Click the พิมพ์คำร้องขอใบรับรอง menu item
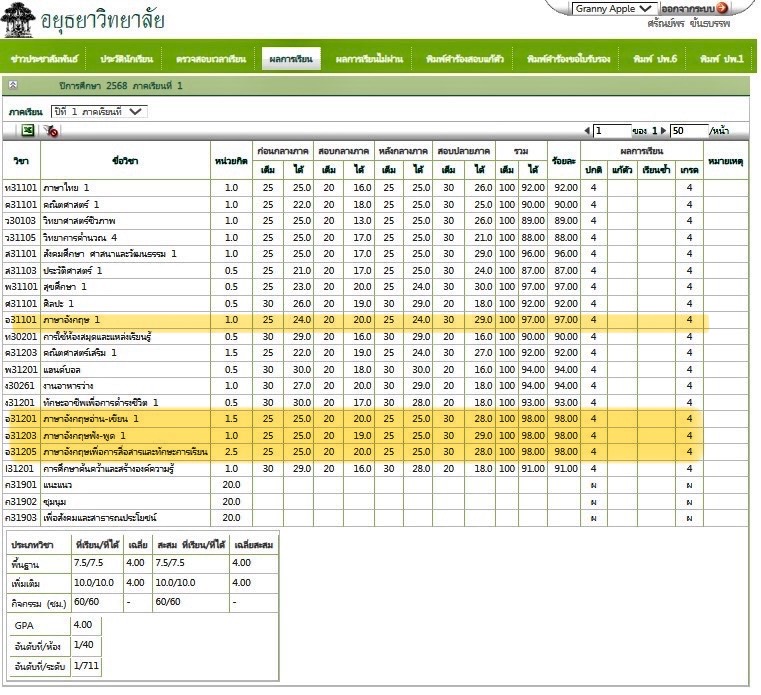Screen dimensions: 761x695 [568, 60]
